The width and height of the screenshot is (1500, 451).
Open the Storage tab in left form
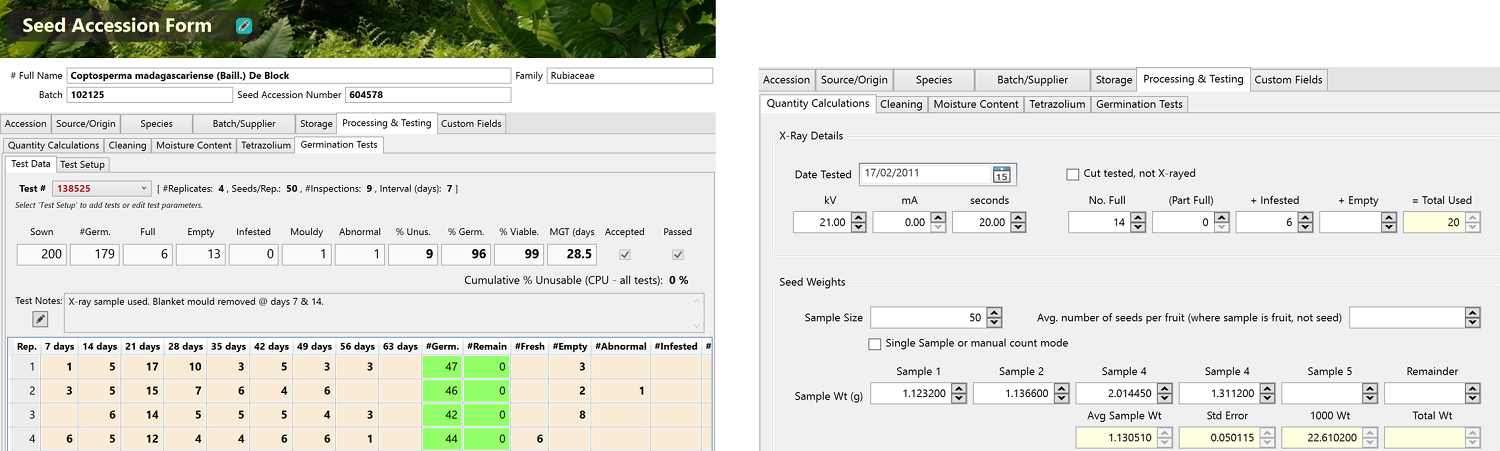(316, 124)
